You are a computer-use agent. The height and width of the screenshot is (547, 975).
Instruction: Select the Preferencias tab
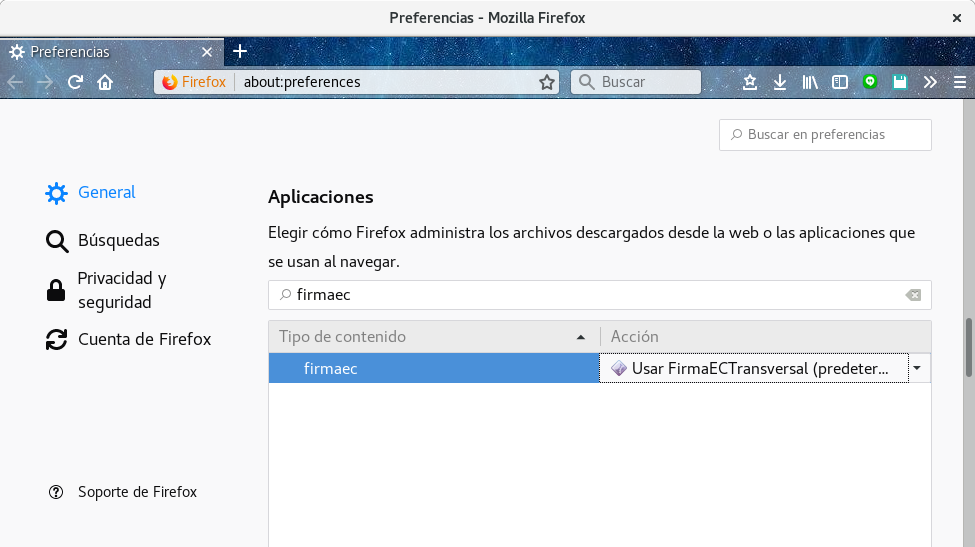[x=112, y=52]
